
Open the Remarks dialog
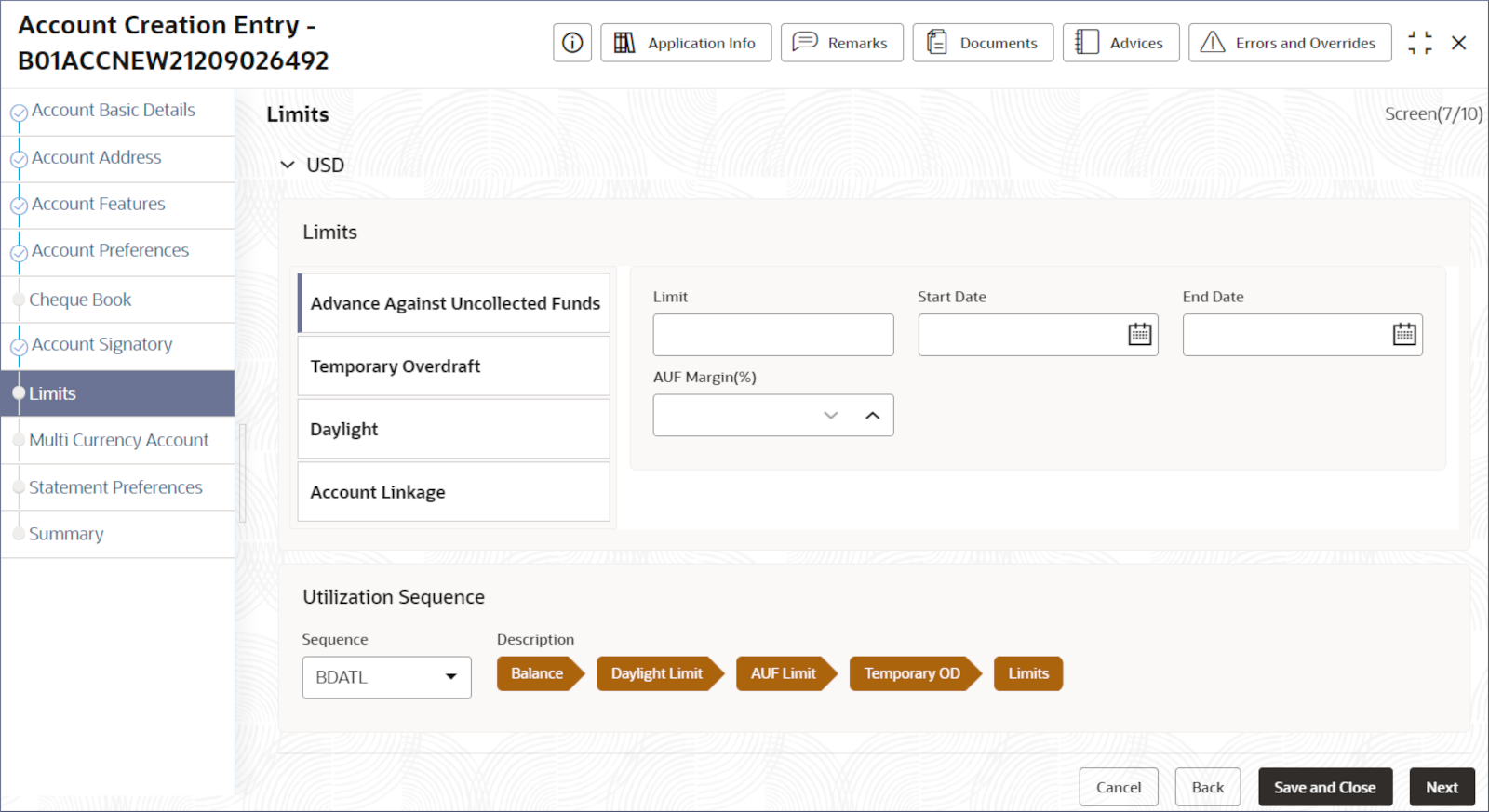coord(841,43)
